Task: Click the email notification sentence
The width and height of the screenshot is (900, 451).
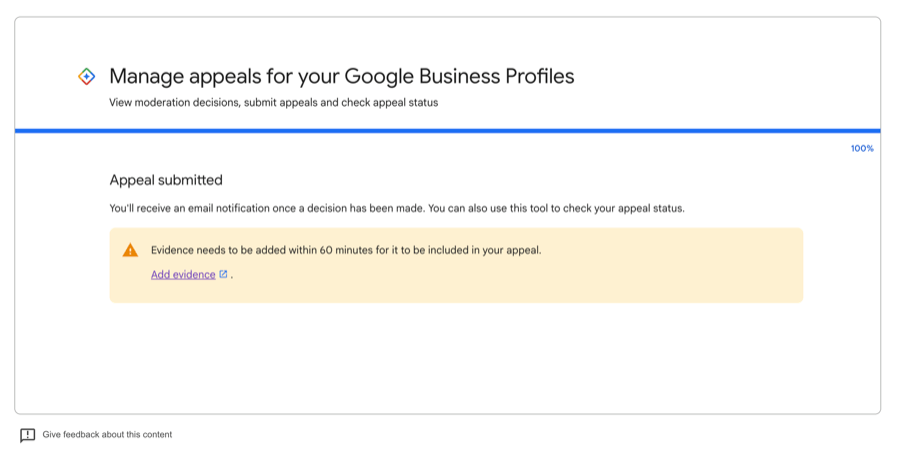Action: tap(268, 208)
